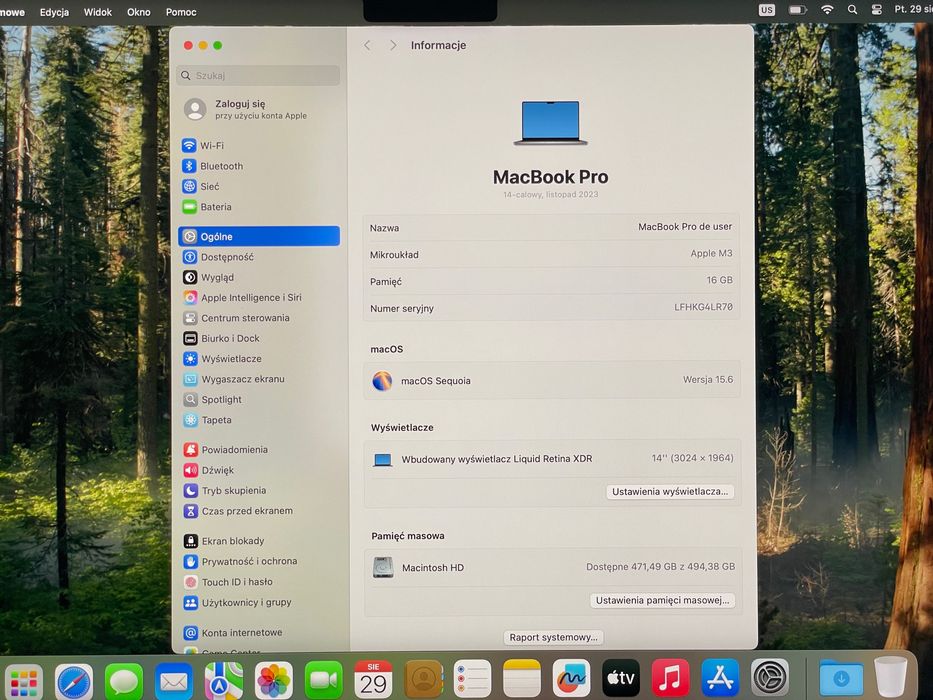Open Photos app in the Dock
Screen dimensions: 933x700
coord(274,681)
